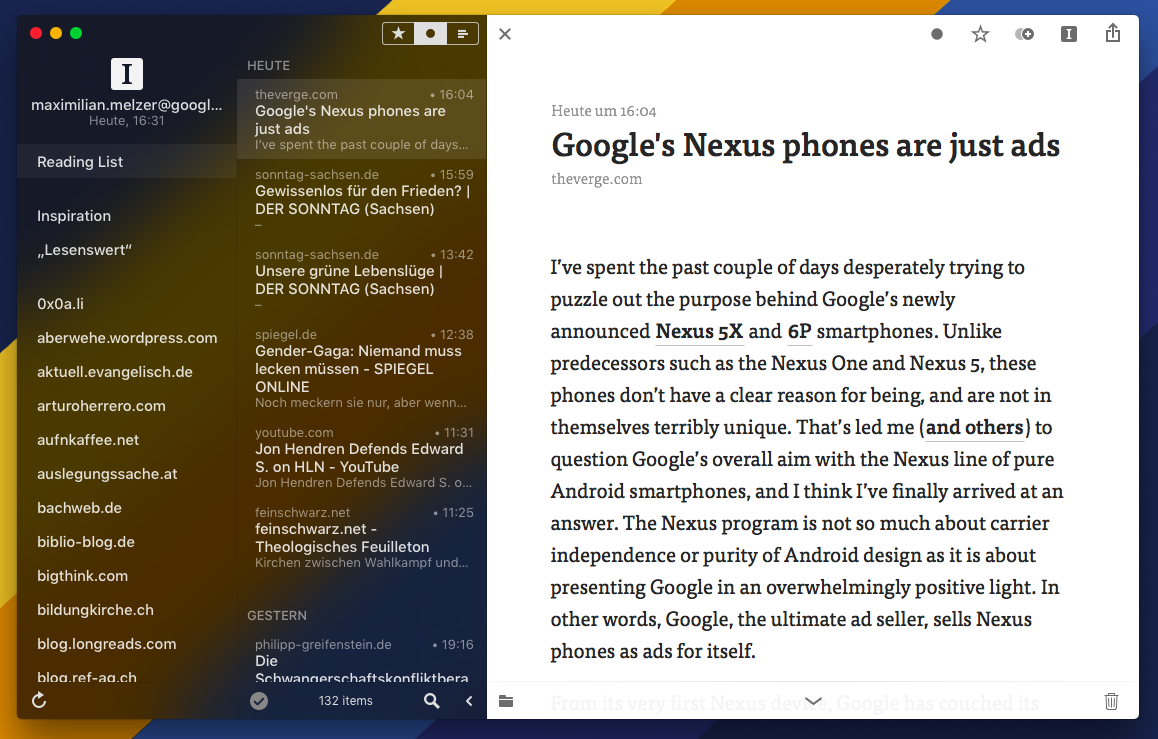This screenshot has height=739, width=1158.
Task: Mark all items as read
Action: coord(258,701)
